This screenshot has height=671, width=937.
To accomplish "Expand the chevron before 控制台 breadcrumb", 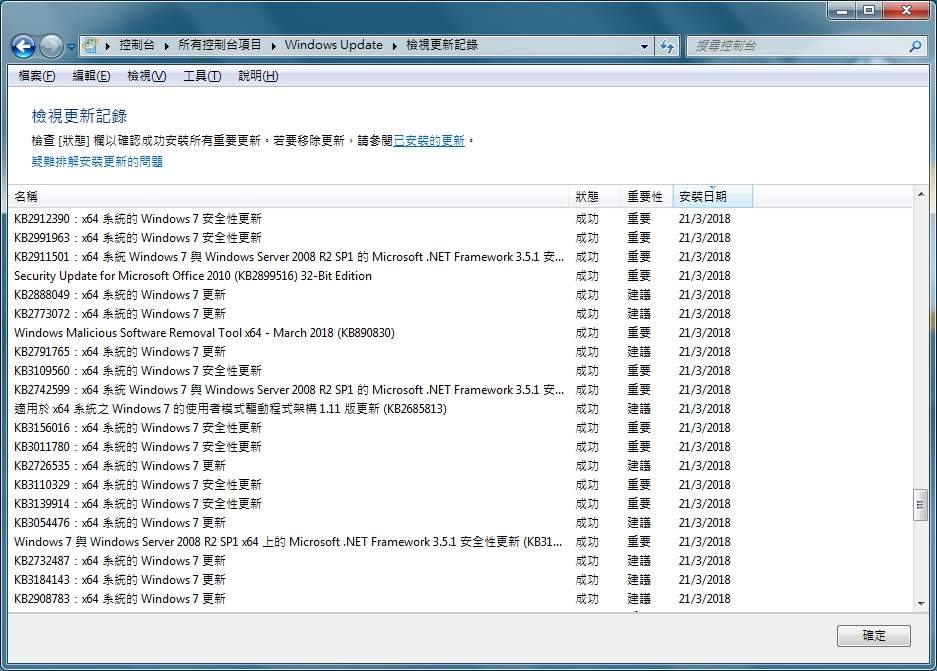I will (108, 45).
